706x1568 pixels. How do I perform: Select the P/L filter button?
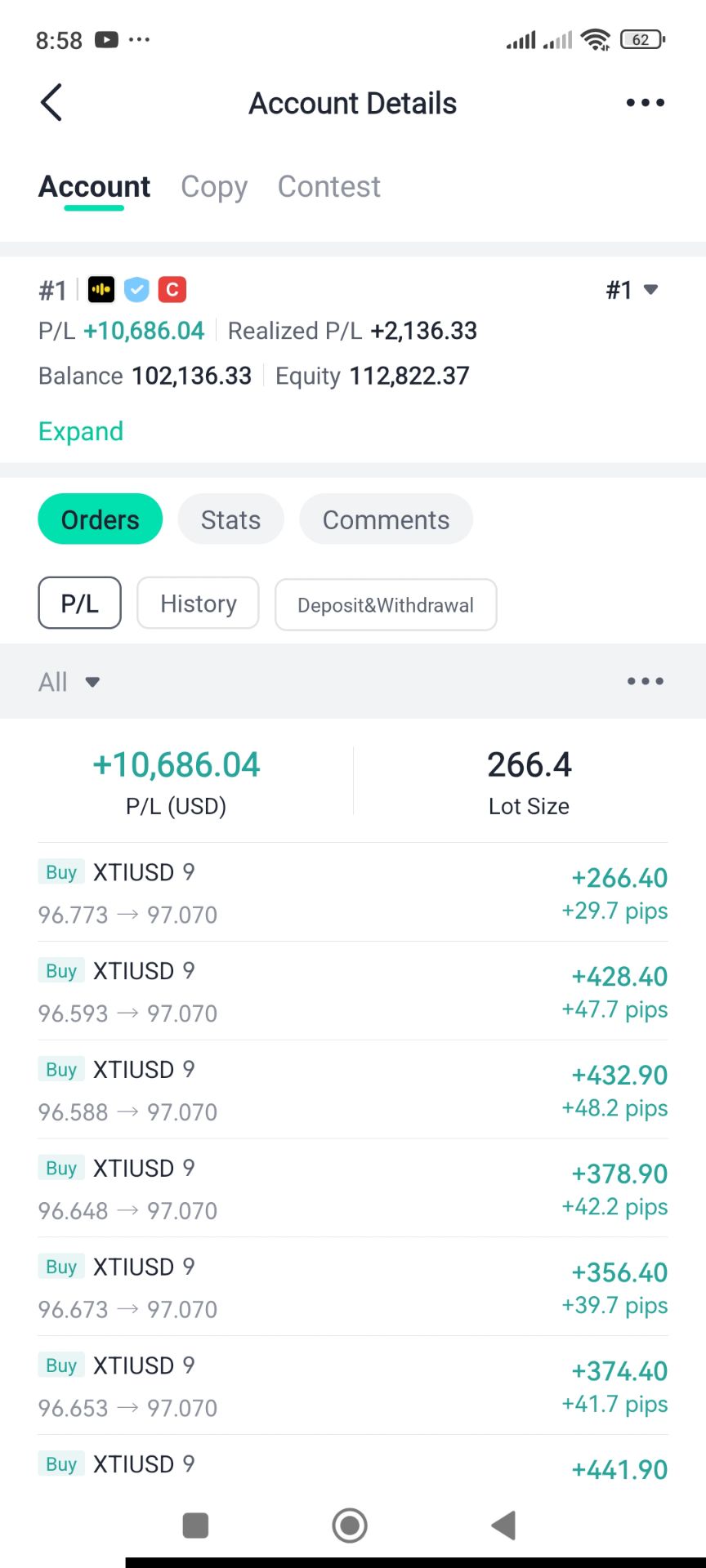point(79,604)
